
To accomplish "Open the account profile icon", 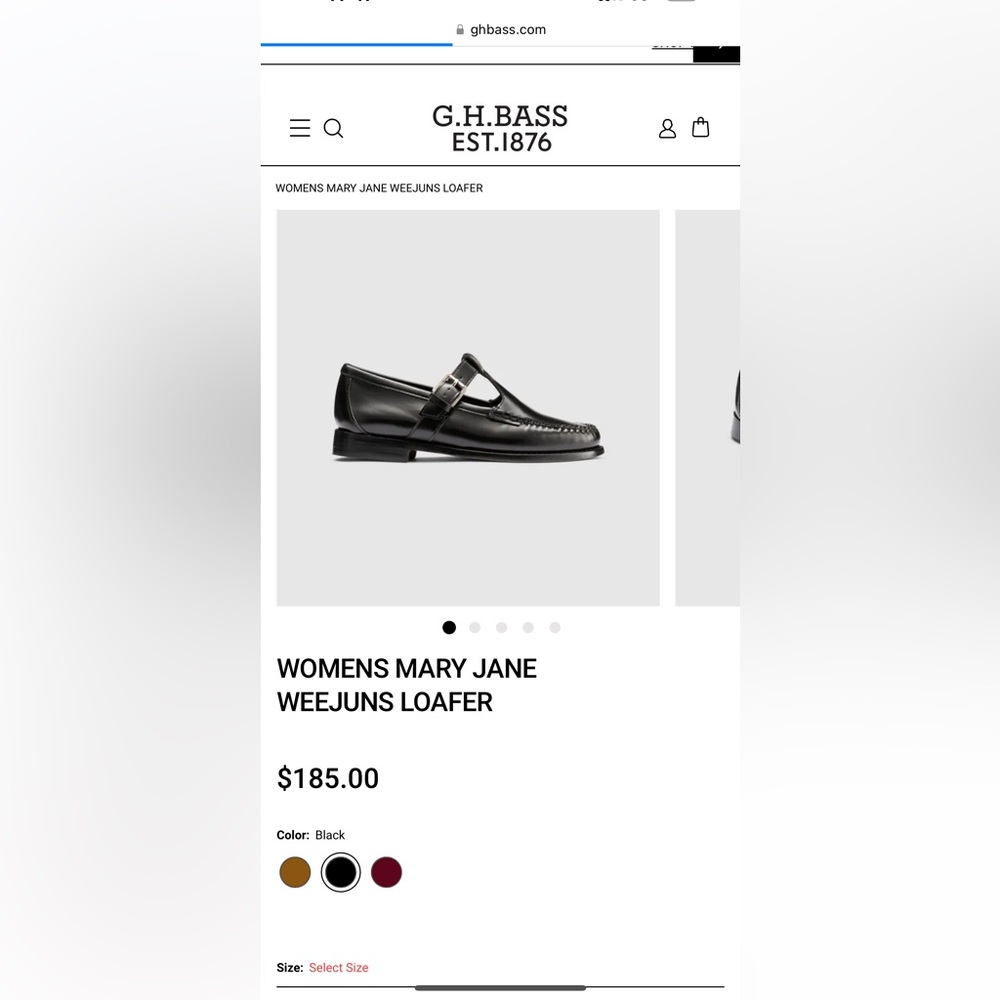I will pyautogui.click(x=667, y=128).
